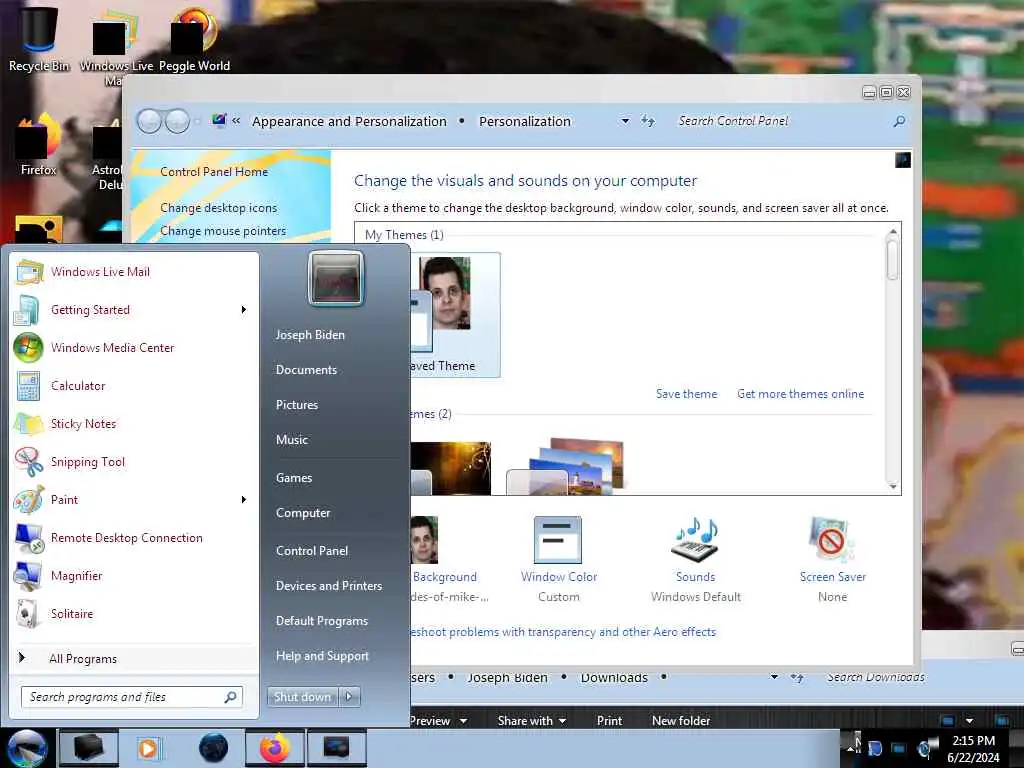Expand the Paint recent files arrow
The image size is (1024, 768).
pos(244,500)
